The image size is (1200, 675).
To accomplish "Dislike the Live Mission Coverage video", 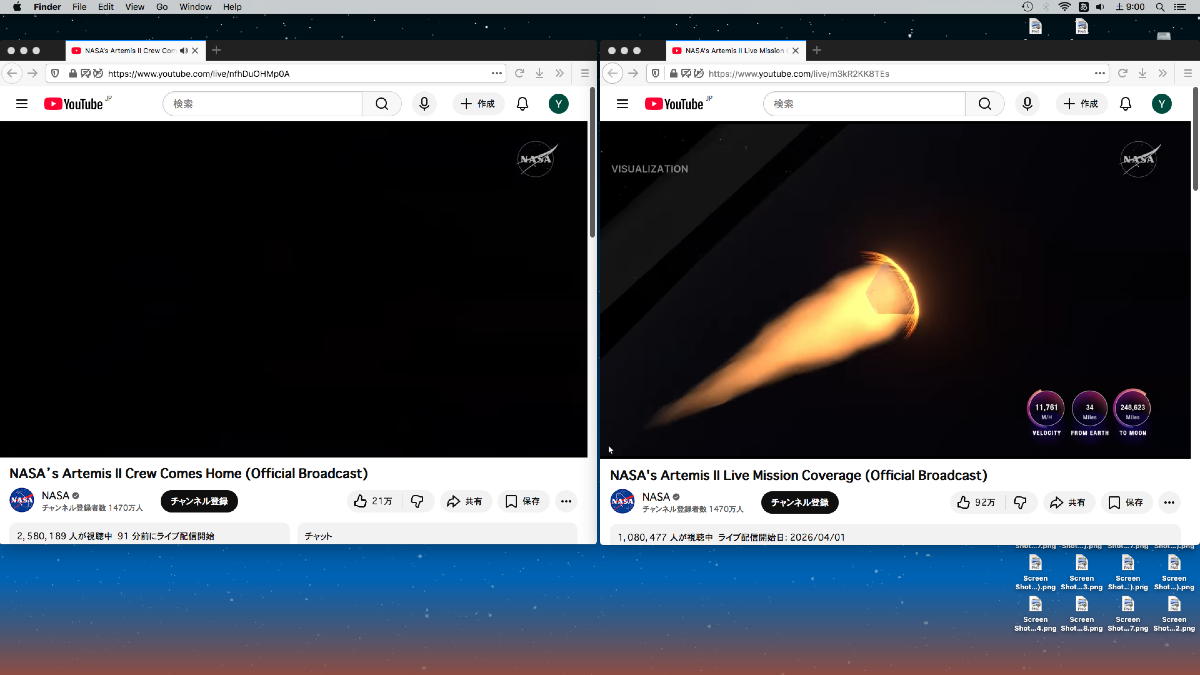I will pyautogui.click(x=1021, y=502).
